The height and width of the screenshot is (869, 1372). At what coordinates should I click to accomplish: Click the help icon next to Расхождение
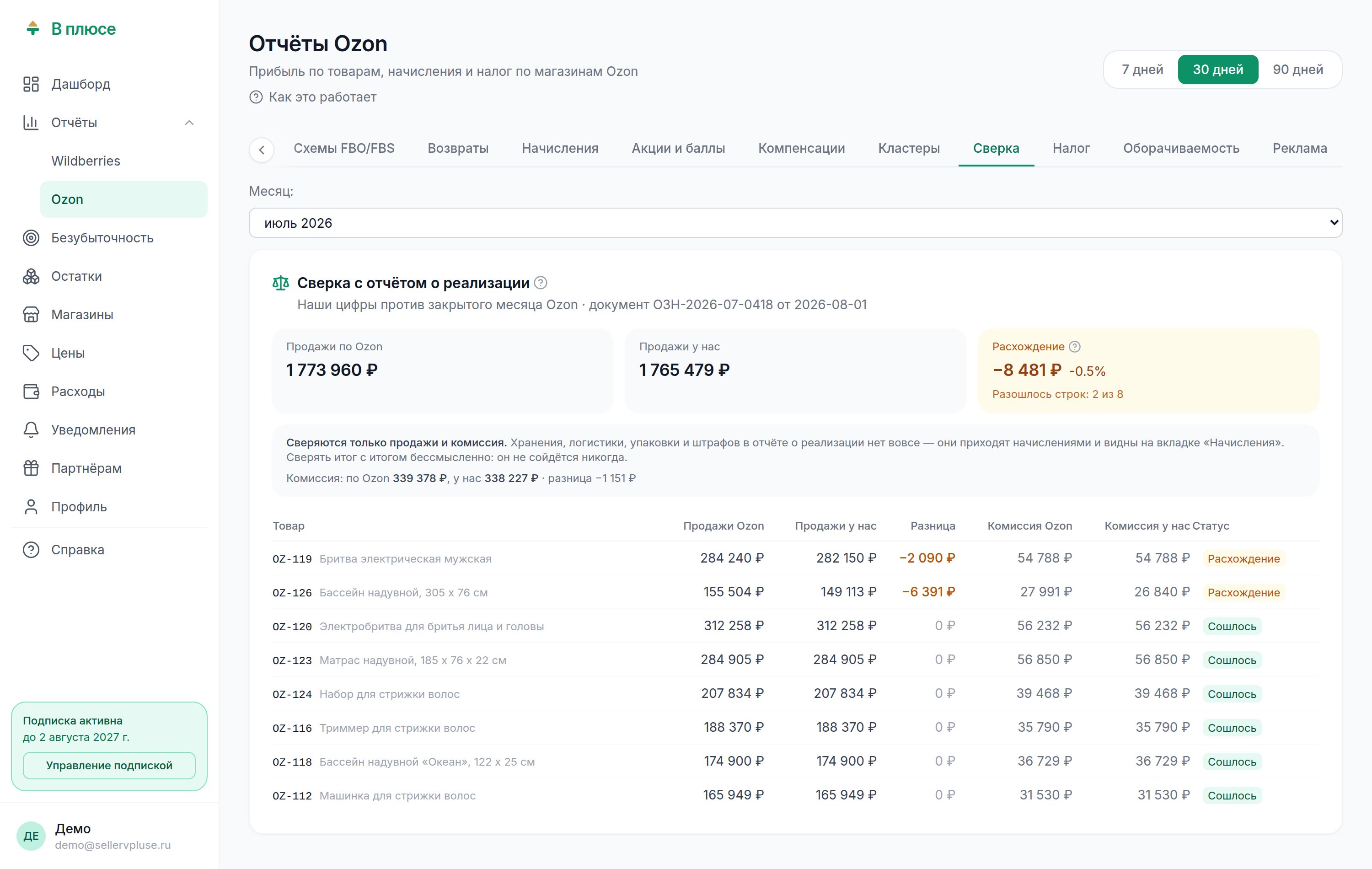[x=1075, y=347]
